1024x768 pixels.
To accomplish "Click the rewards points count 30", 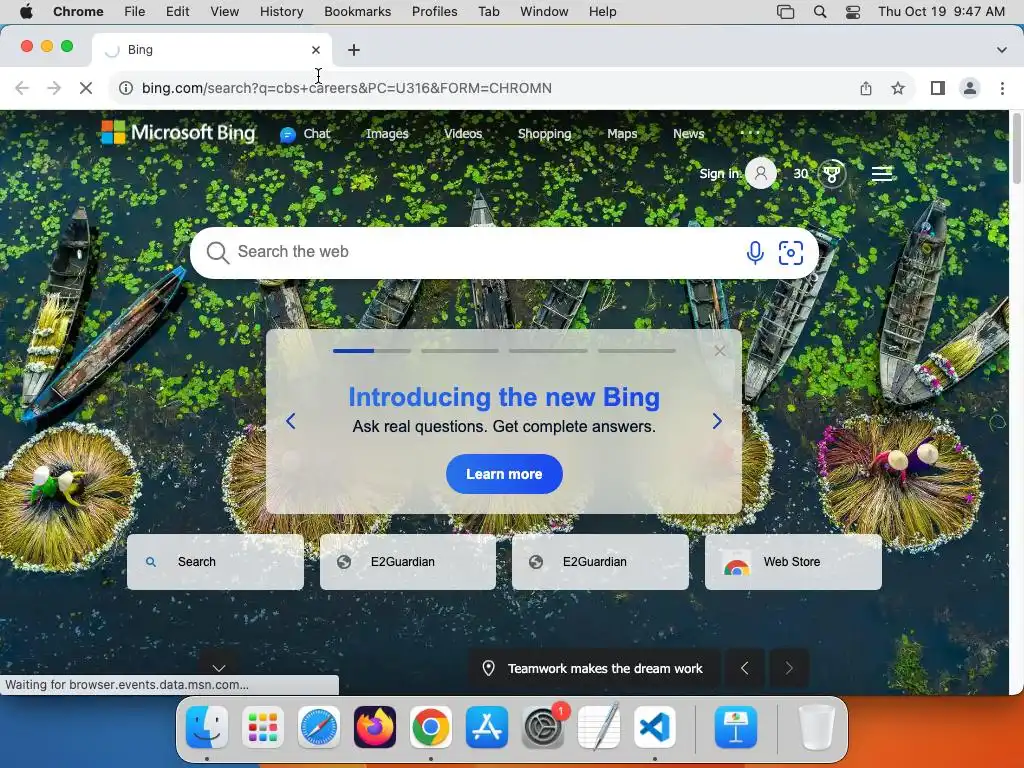I will (x=801, y=174).
